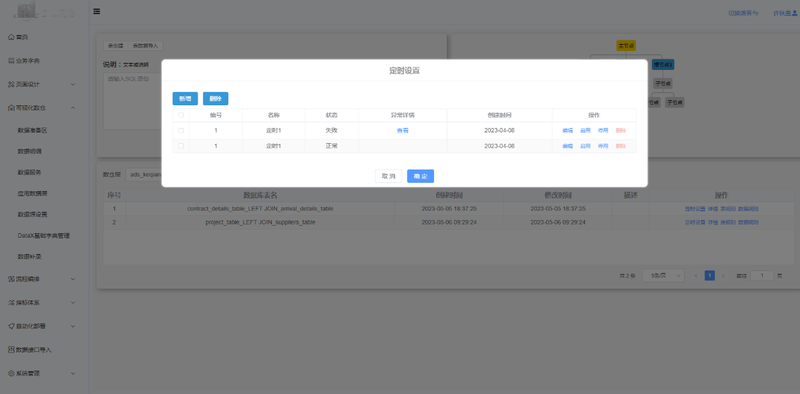The height and width of the screenshot is (394, 800).
Task: Click 编辑 in the 正常 row
Action: 567,146
